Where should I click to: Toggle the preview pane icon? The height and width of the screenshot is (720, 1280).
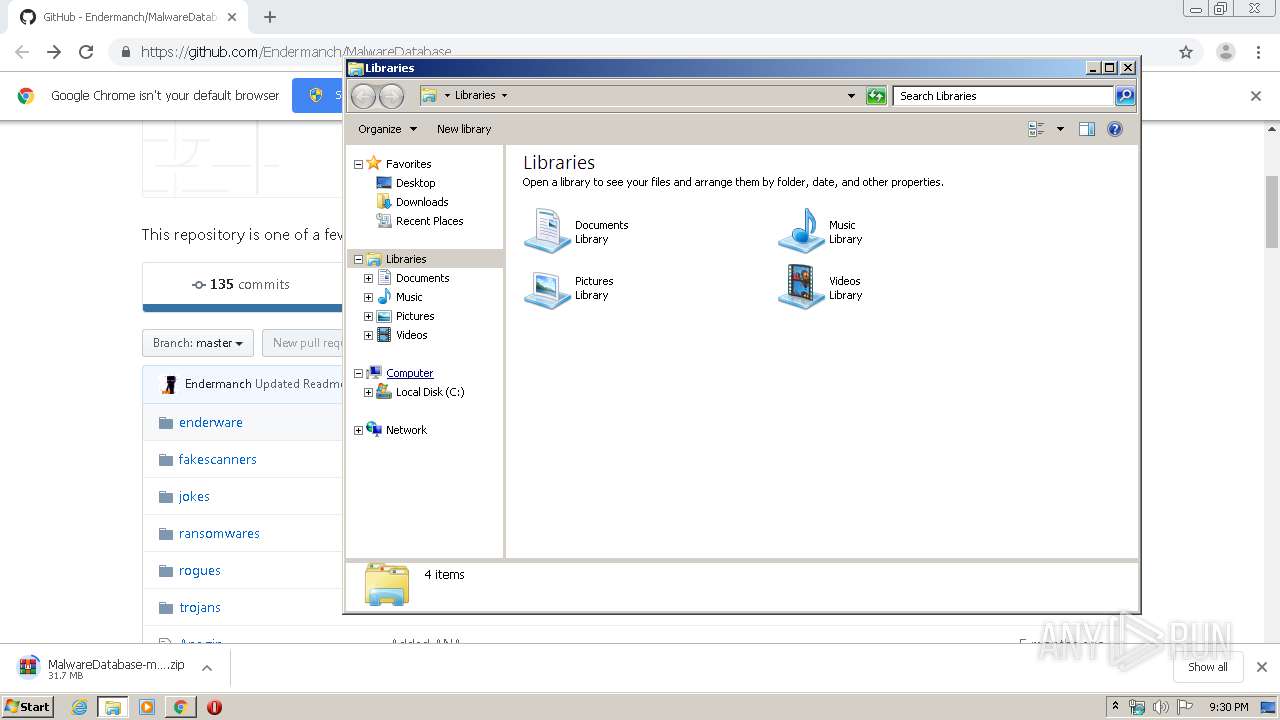coord(1087,129)
